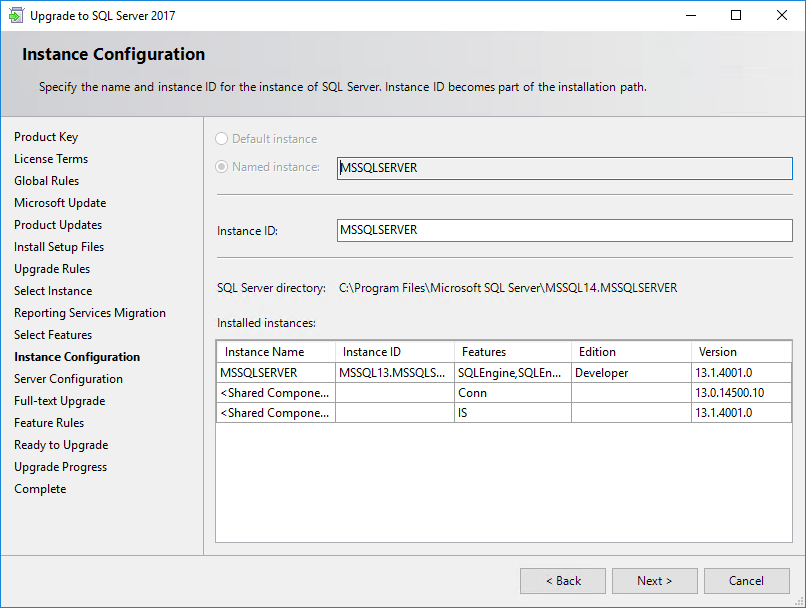The height and width of the screenshot is (608, 806).
Task: Click the SQL Server directory path text
Action: point(508,288)
